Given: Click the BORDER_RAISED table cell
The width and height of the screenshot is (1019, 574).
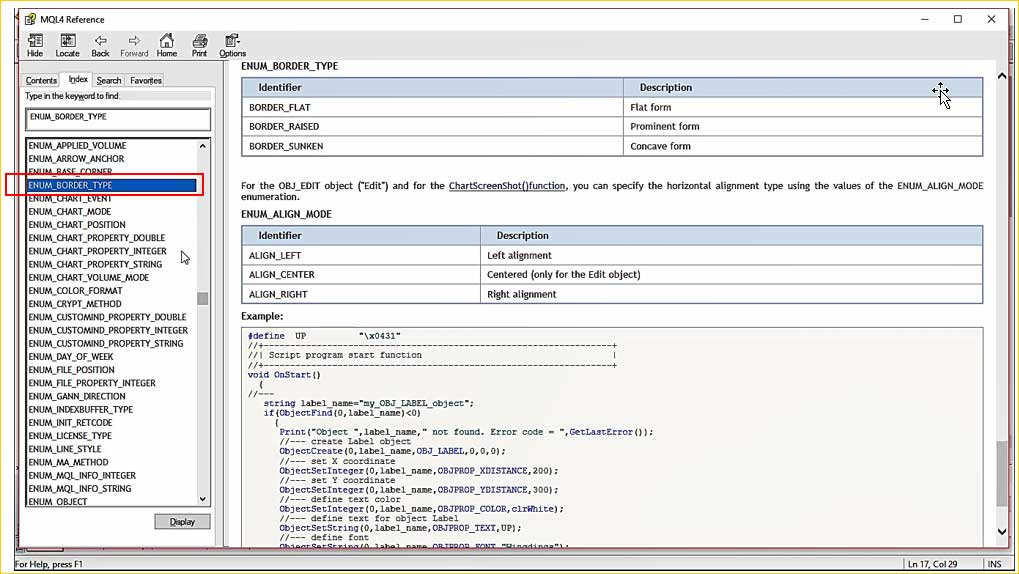Looking at the screenshot, I should pyautogui.click(x=432, y=127).
